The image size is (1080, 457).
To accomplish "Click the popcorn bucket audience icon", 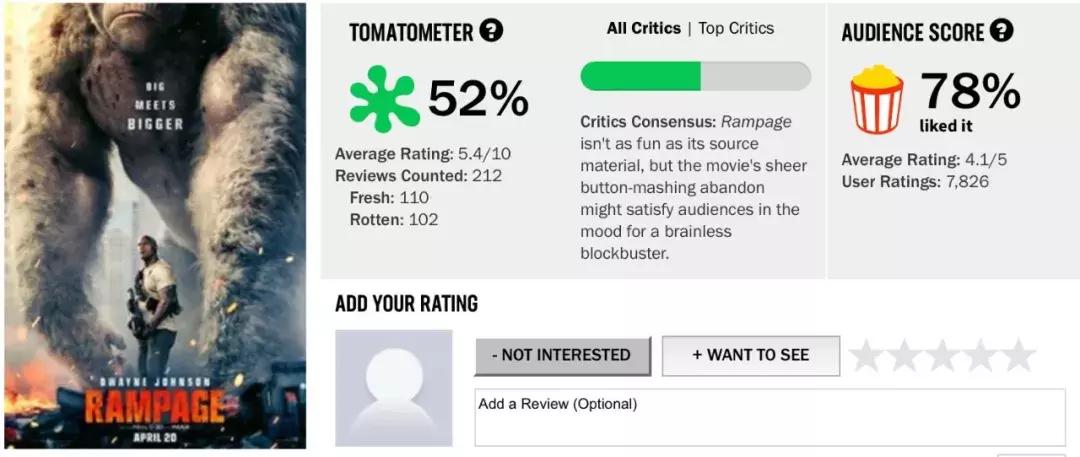I will 876,99.
